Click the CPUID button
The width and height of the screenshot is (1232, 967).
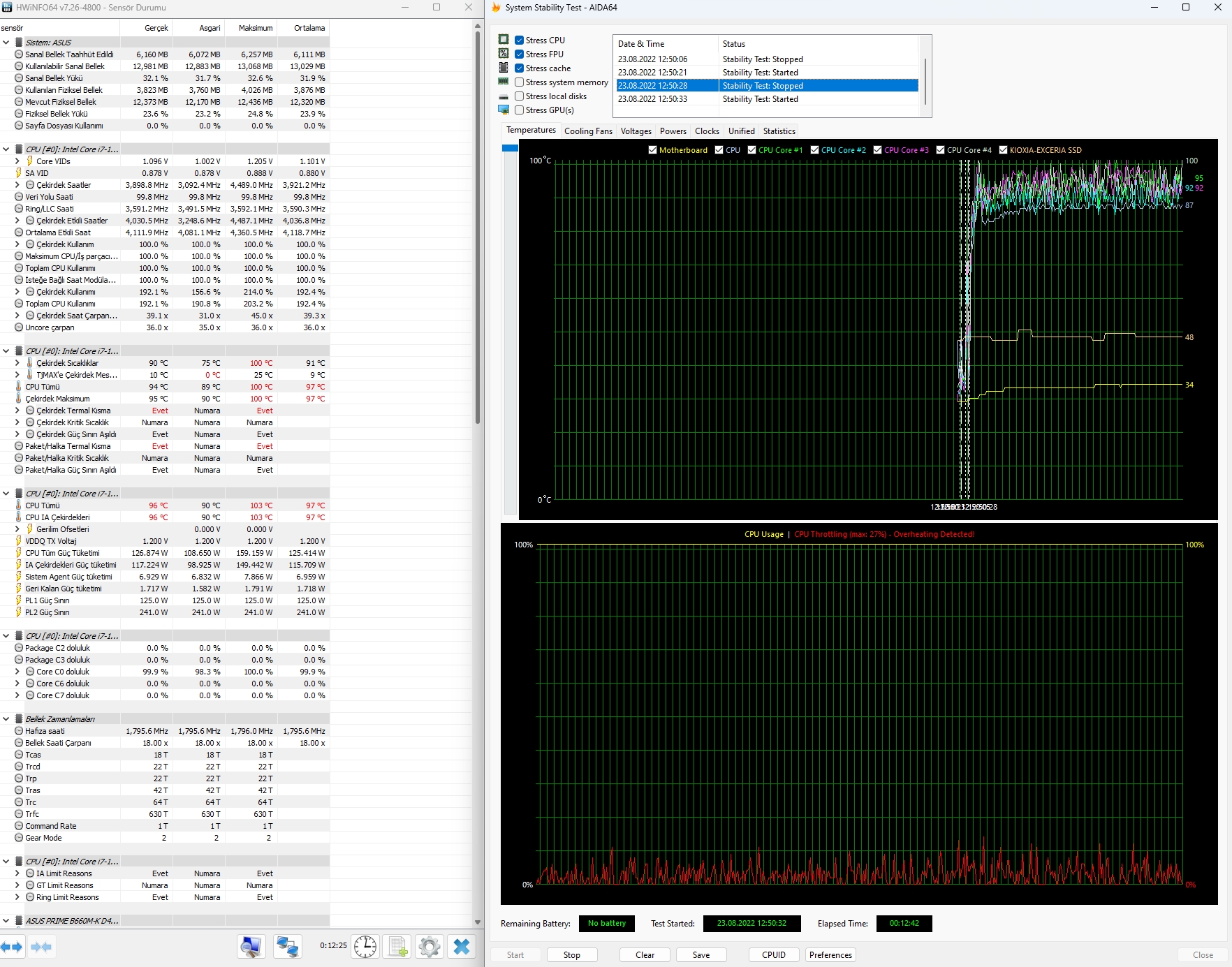click(x=773, y=955)
